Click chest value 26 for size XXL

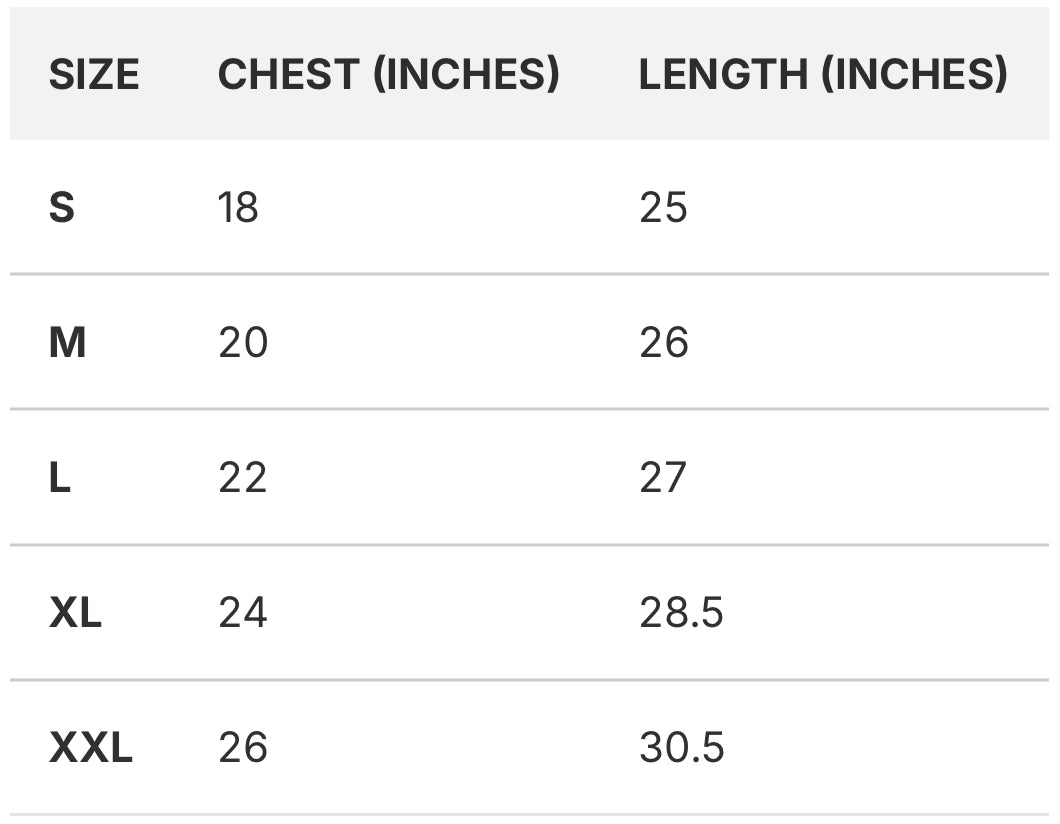coord(243,748)
